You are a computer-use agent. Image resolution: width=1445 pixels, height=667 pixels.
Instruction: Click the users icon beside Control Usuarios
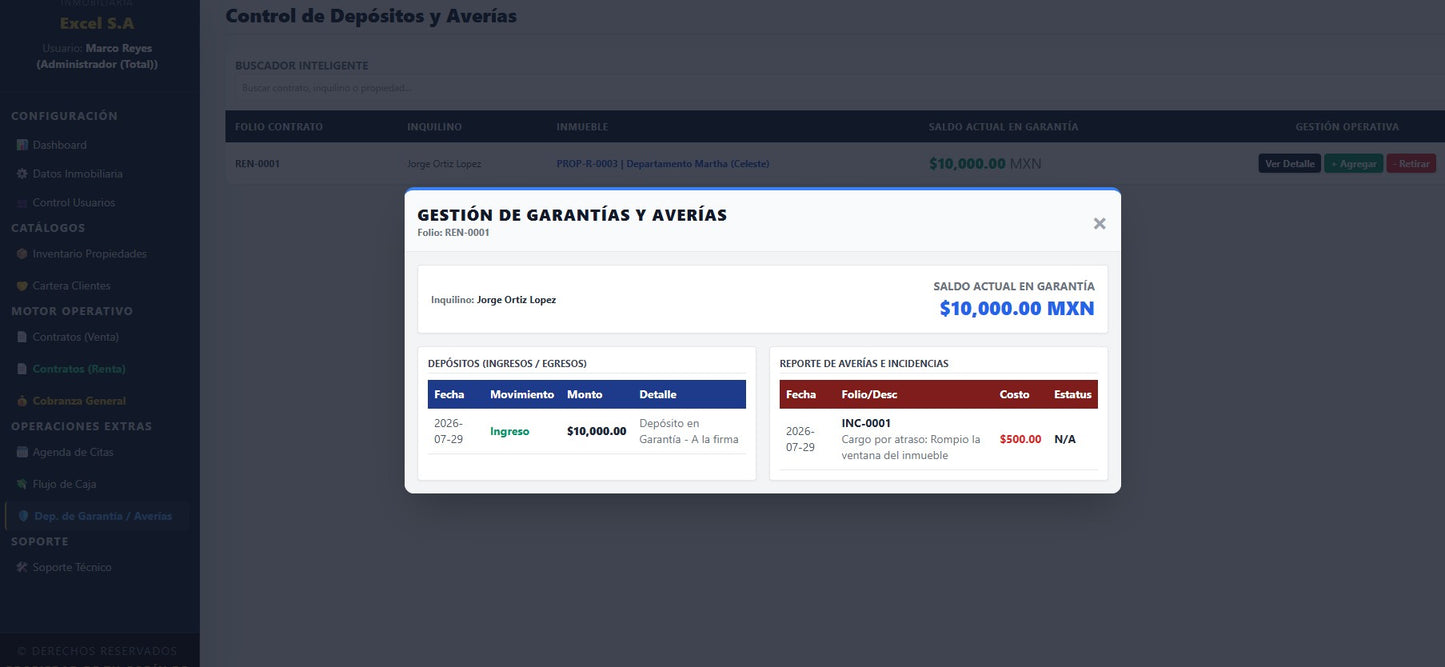click(x=23, y=203)
